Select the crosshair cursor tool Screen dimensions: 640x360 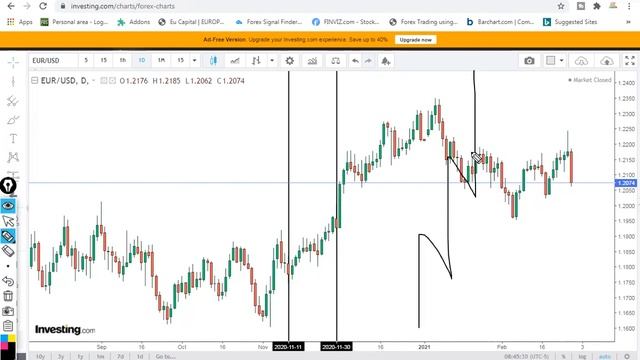(13, 62)
